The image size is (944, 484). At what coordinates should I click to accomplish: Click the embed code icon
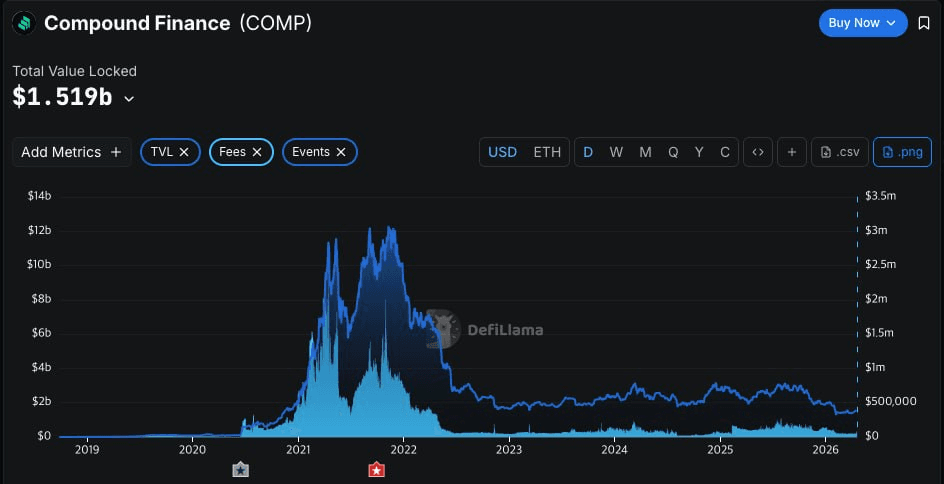point(758,152)
